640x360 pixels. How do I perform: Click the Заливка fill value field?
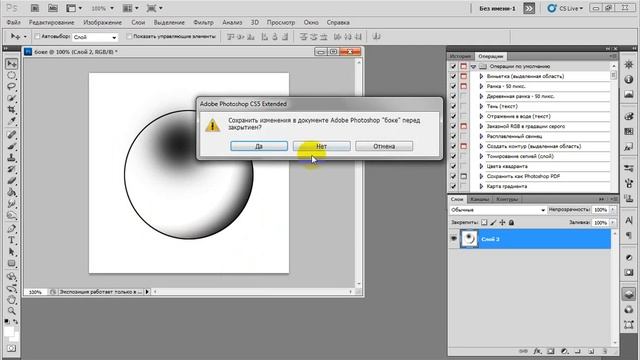[x=600, y=222]
